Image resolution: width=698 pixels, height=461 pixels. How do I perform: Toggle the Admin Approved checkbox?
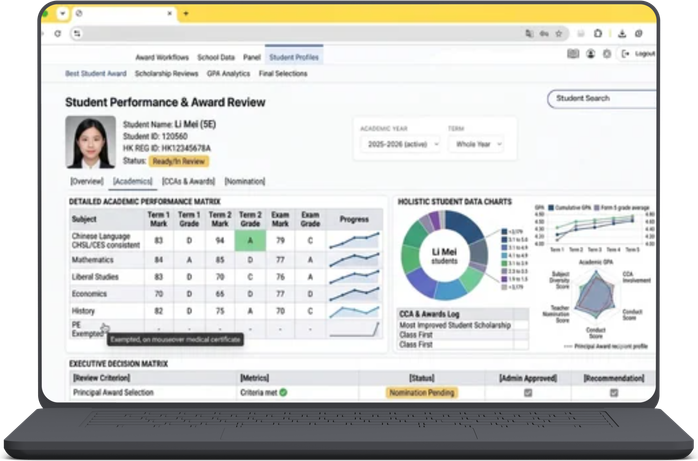coord(528,392)
